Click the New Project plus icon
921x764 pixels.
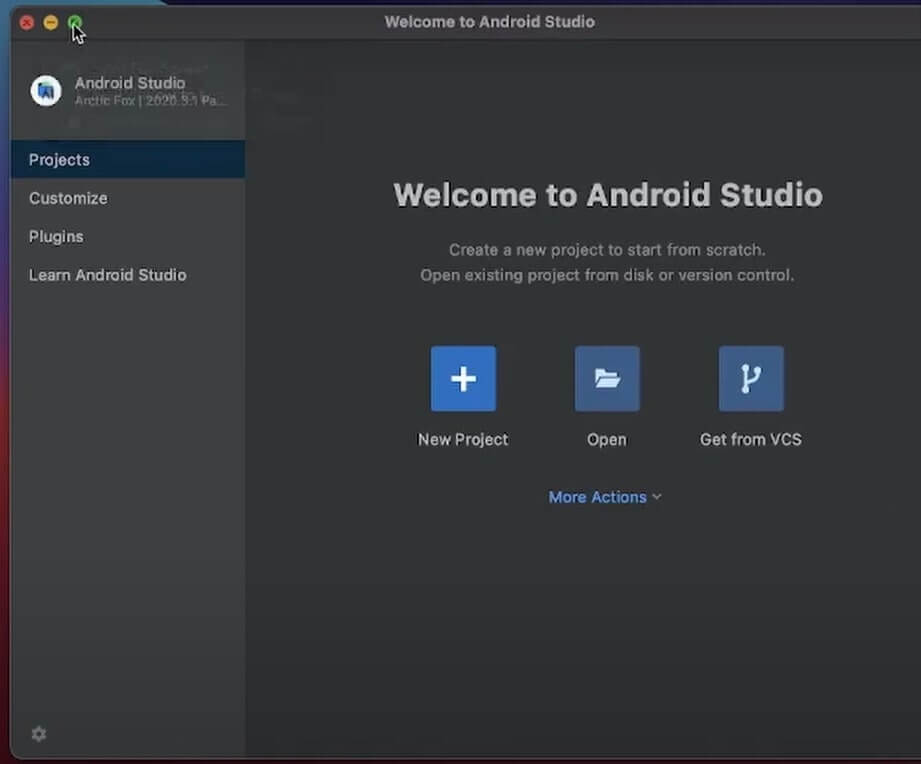pos(463,379)
